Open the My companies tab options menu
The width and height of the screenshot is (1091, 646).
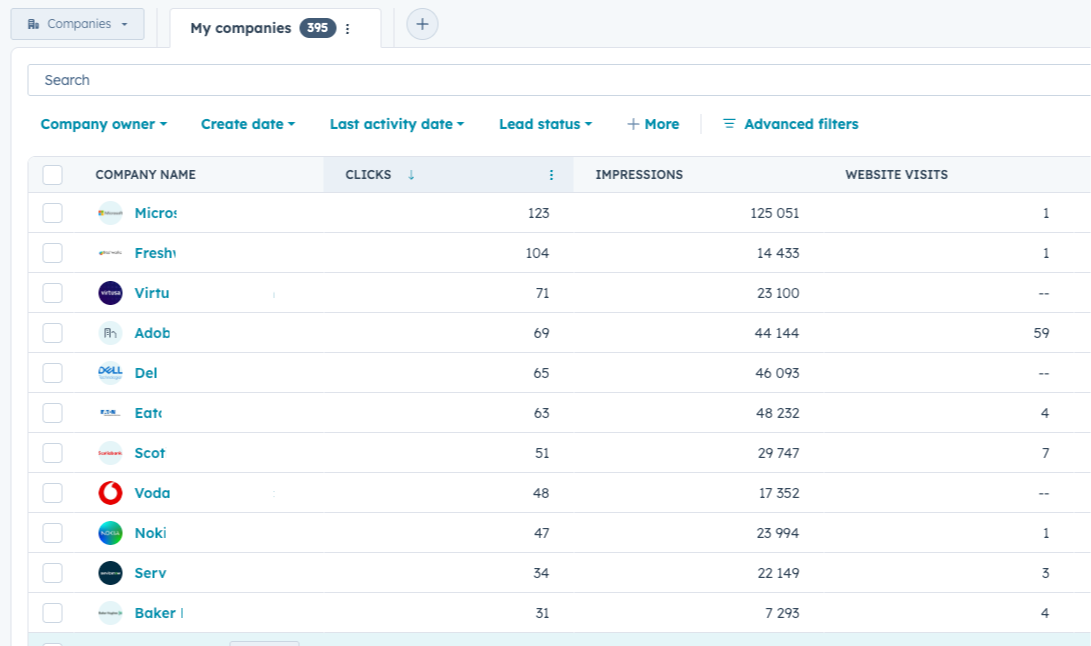pyautogui.click(x=348, y=29)
